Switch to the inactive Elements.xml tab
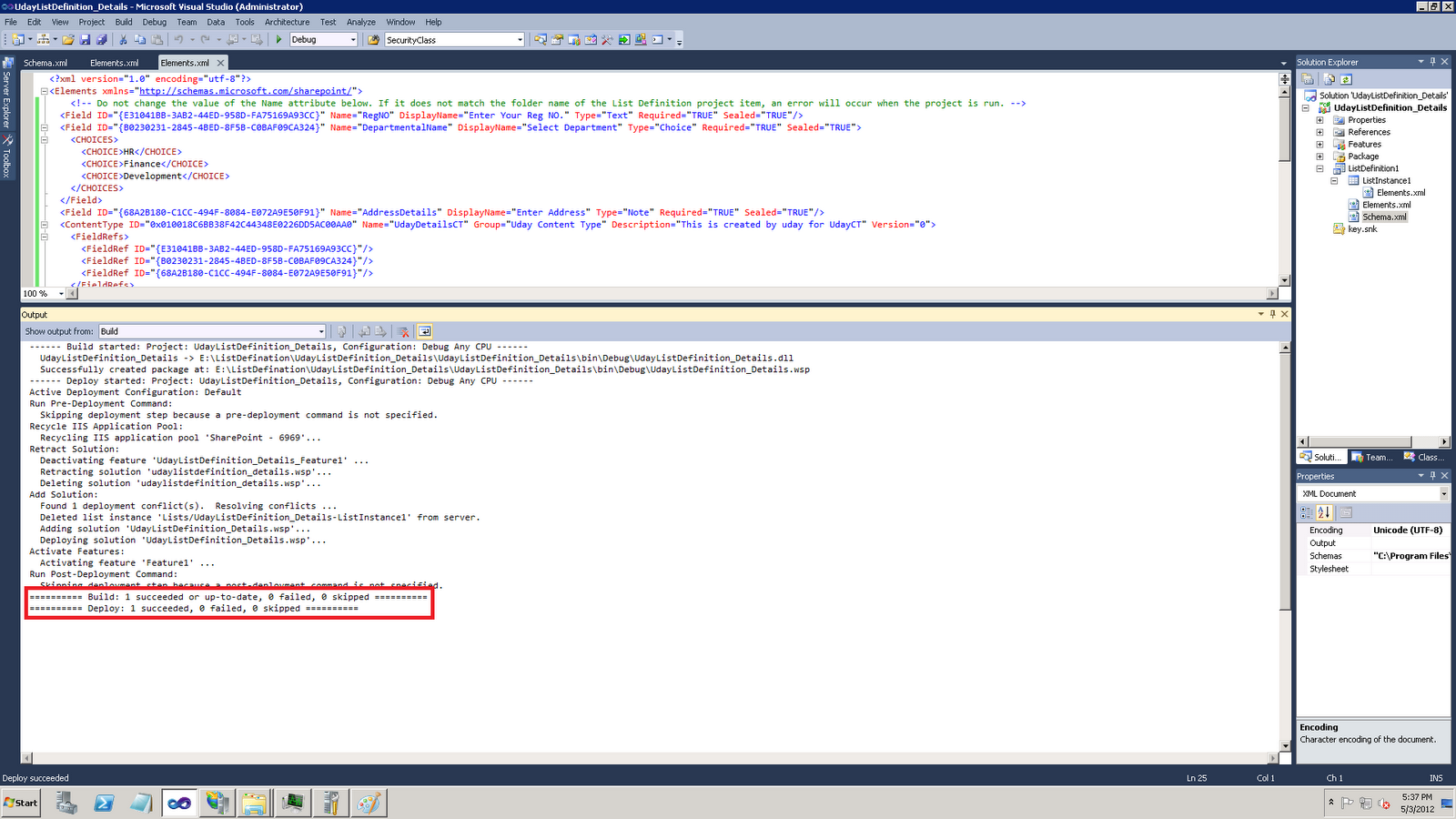This screenshot has height=819, width=1456. 115,63
